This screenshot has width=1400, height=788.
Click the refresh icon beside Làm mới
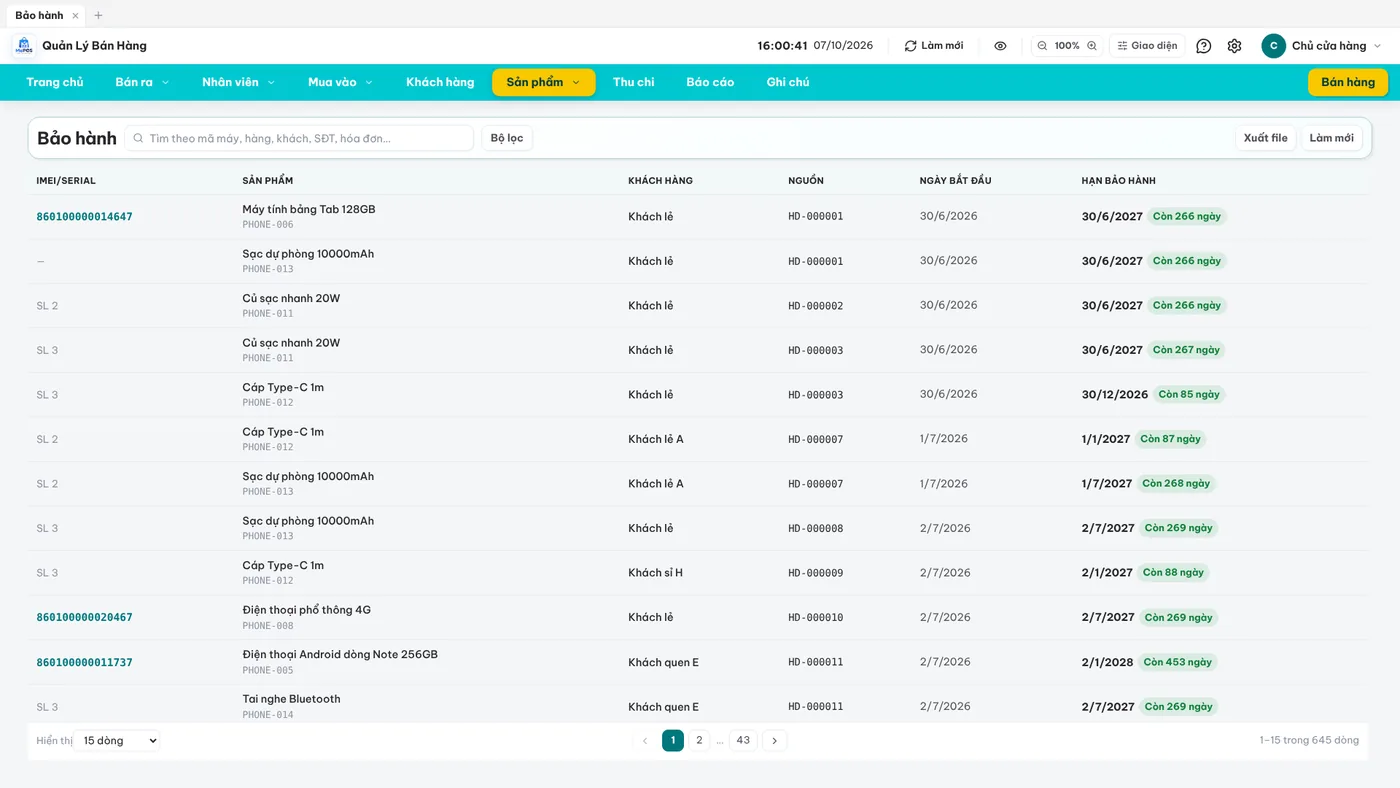[910, 46]
